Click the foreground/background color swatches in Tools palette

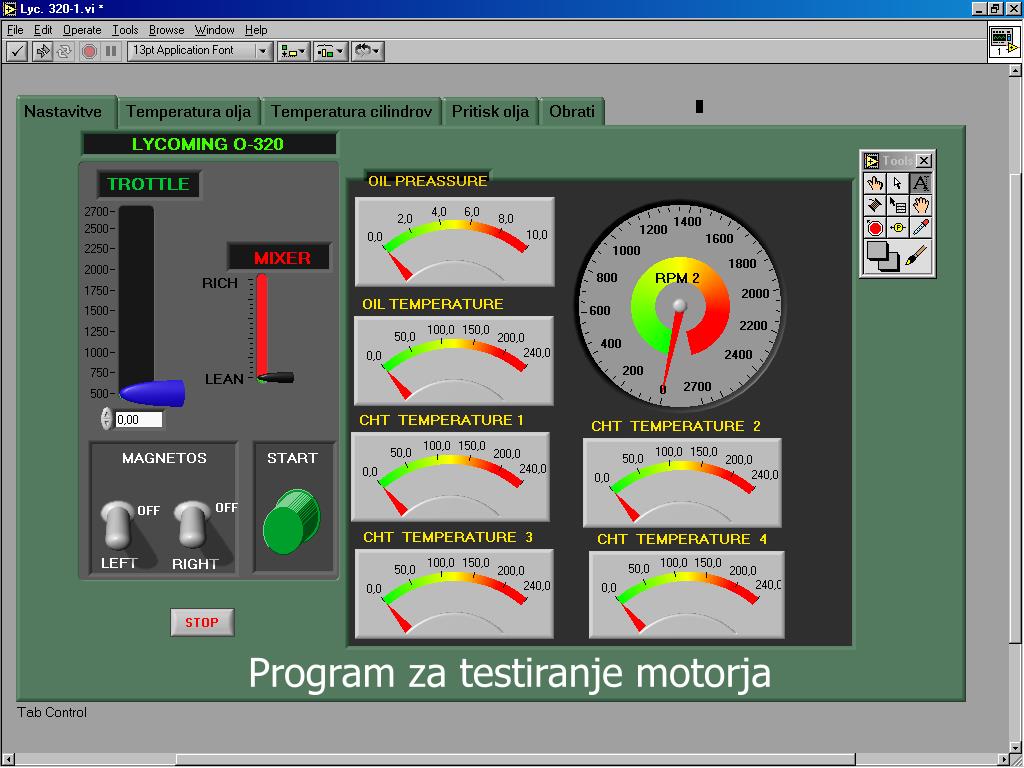[882, 256]
